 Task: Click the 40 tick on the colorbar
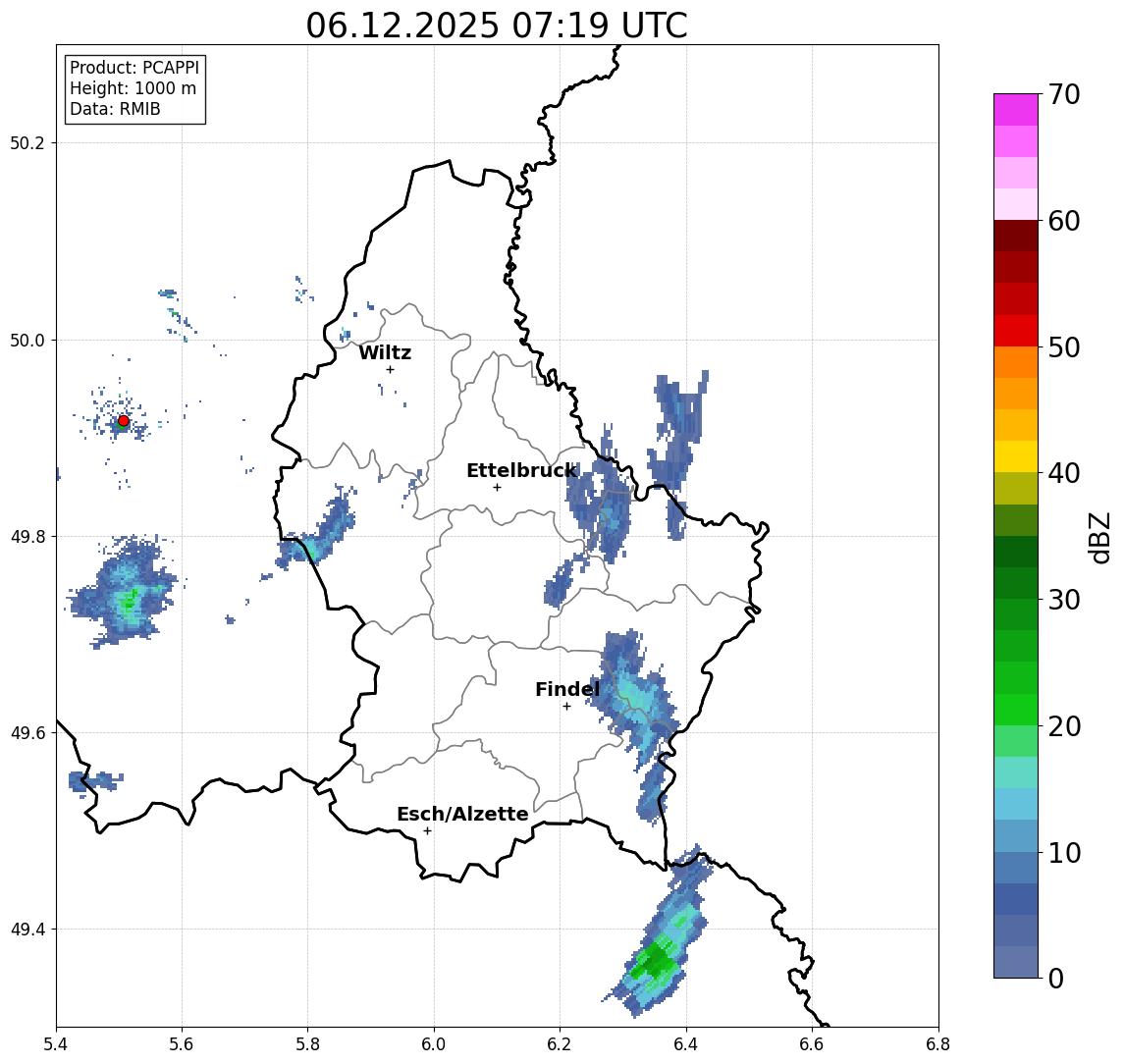1064,473
